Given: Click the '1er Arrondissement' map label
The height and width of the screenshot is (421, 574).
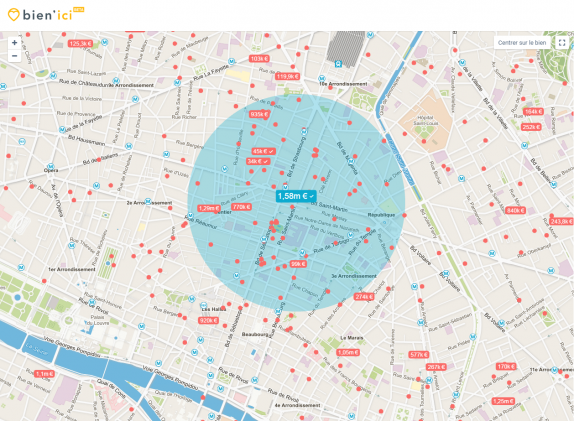Looking at the screenshot, I should pos(72,269).
